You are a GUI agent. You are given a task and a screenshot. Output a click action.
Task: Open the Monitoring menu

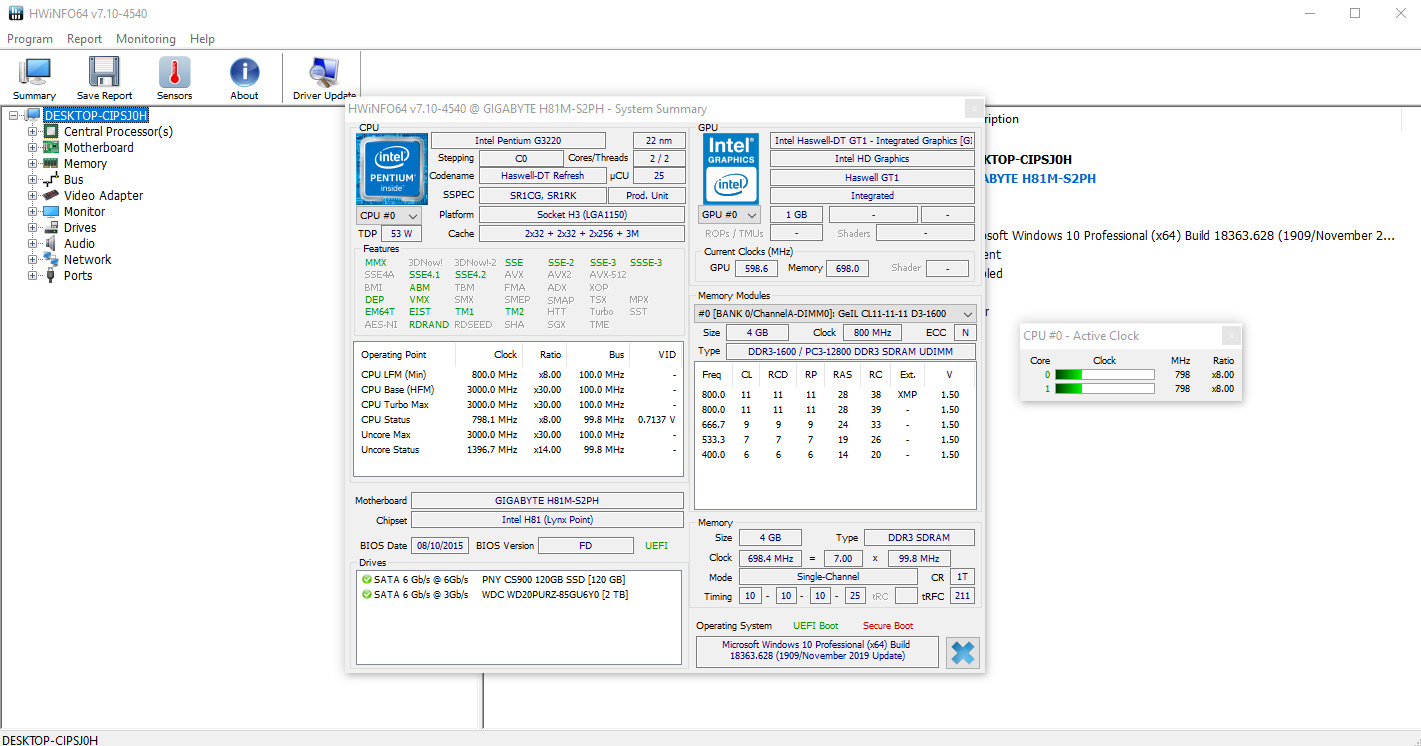tap(146, 39)
